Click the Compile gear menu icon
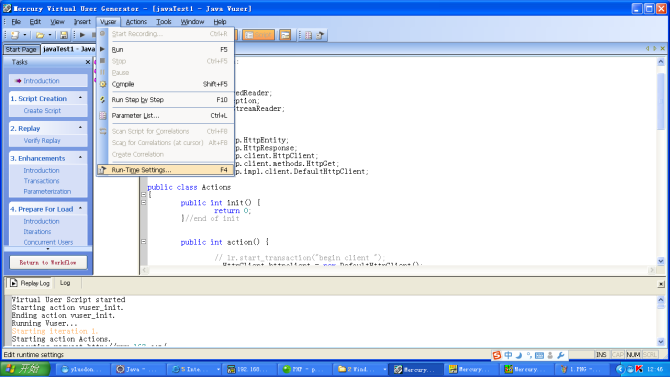Viewport: 670px width, 377px height. point(103,84)
